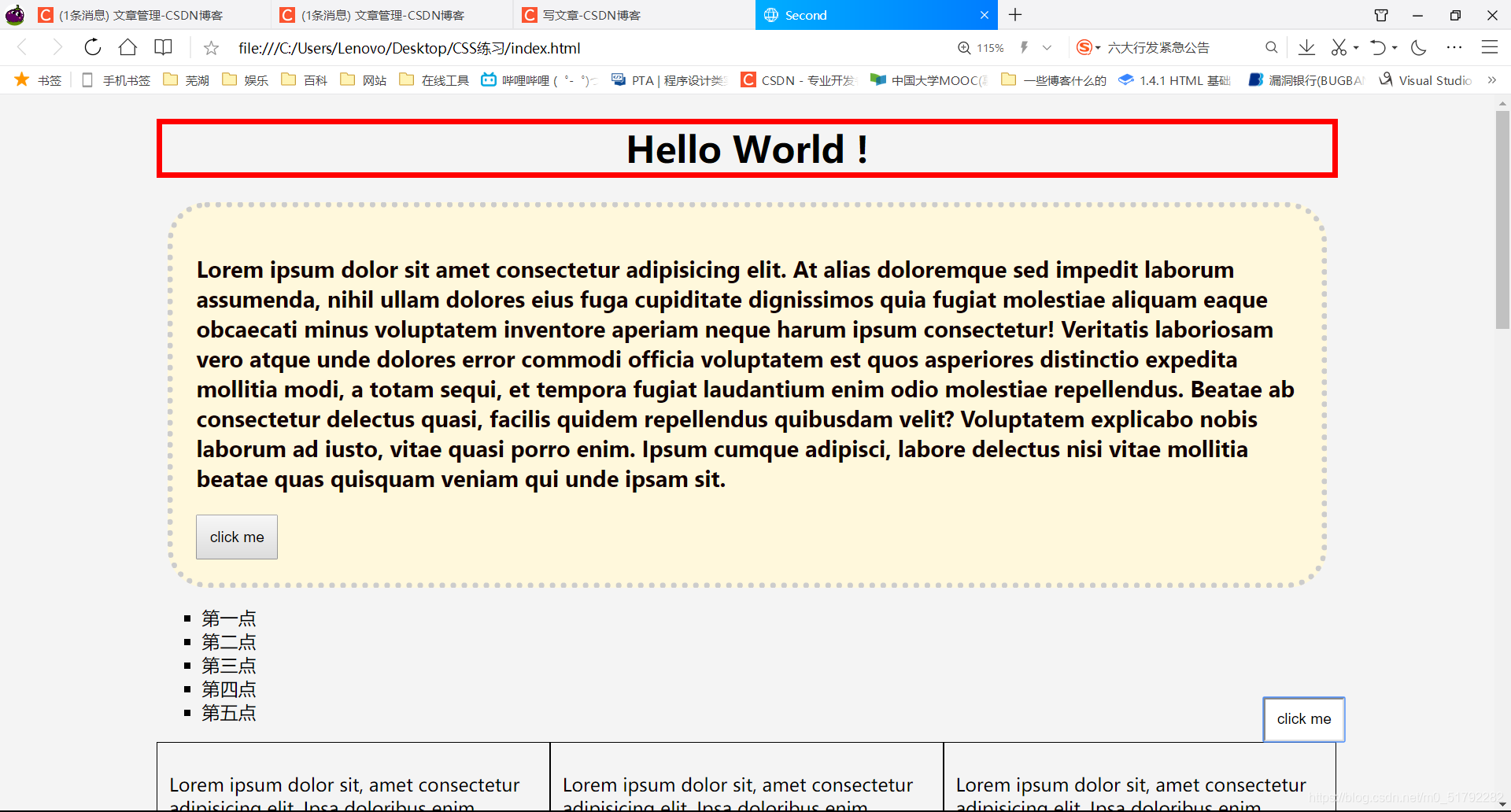Click the scrollbar up arrow
Image resolution: width=1511 pixels, height=812 pixels.
[1502, 103]
